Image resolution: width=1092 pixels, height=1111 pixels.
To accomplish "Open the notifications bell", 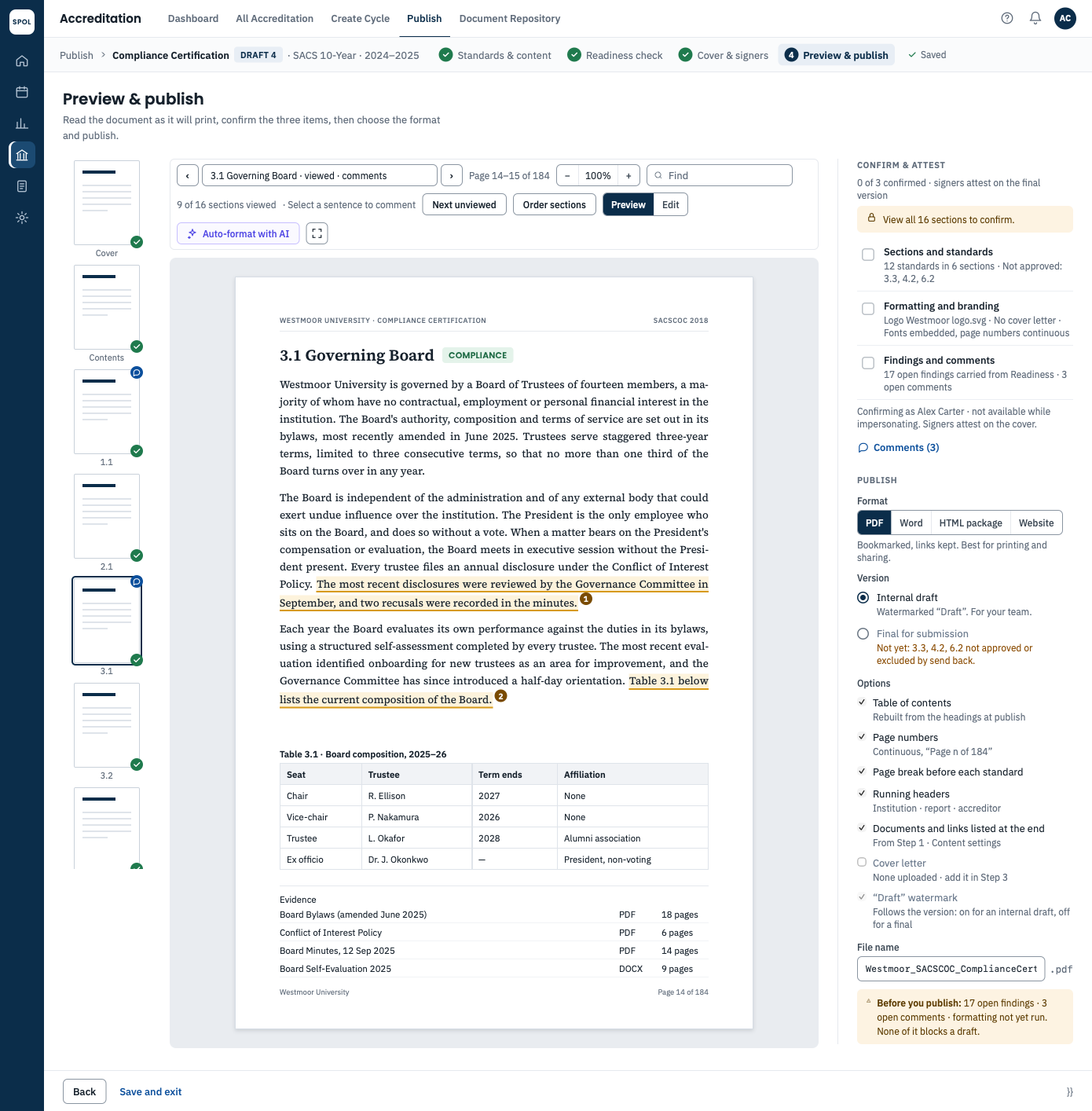I will pos(1035,18).
